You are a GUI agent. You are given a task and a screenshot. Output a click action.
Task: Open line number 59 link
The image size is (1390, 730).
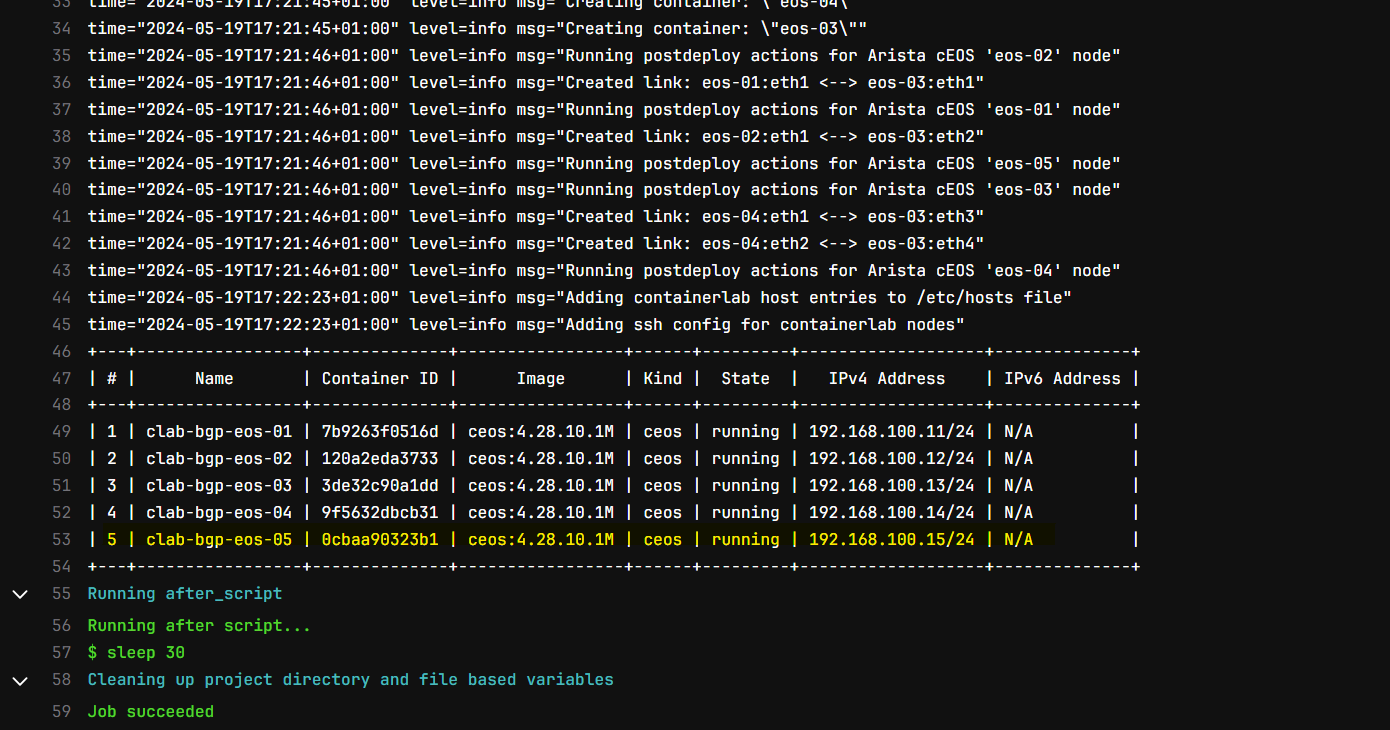[61, 711]
